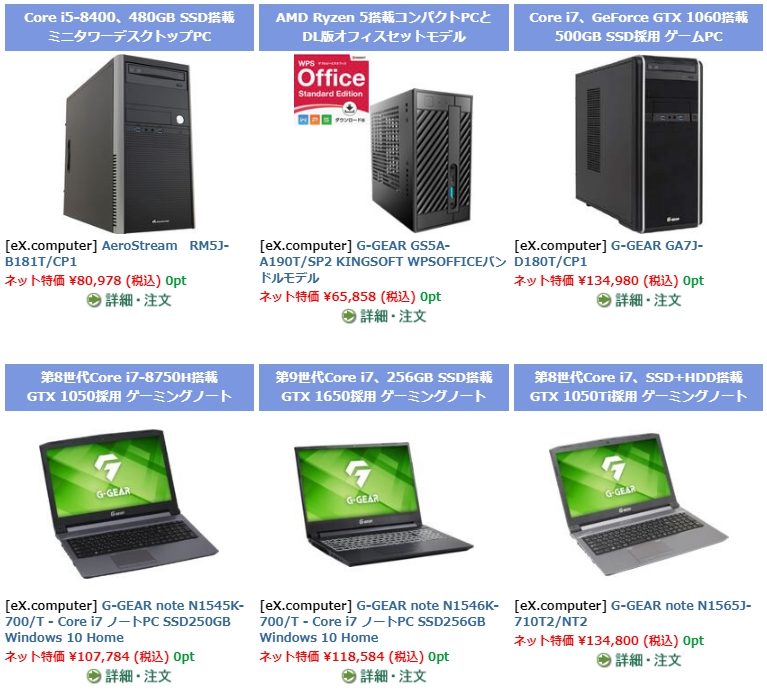Click green arrow icon under AeroStream RM5J
767x695 pixels.
click(x=94, y=300)
